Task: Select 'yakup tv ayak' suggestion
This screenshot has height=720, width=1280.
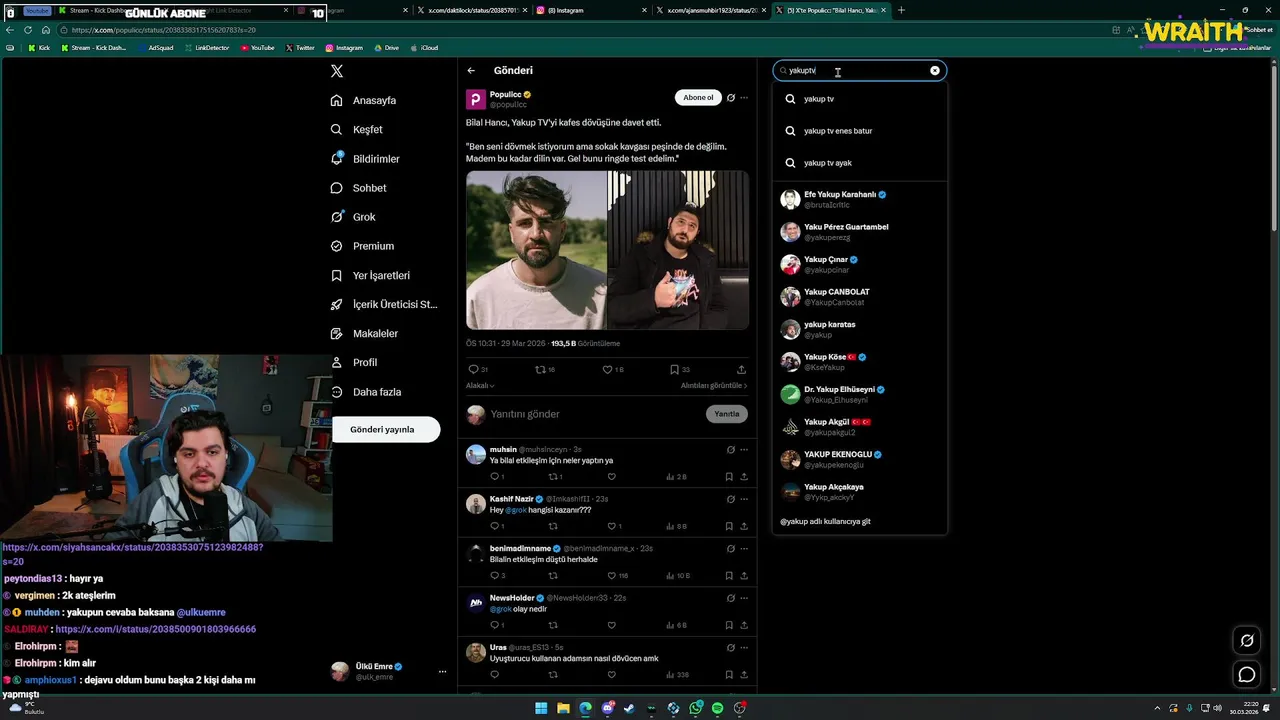Action: pos(859,163)
